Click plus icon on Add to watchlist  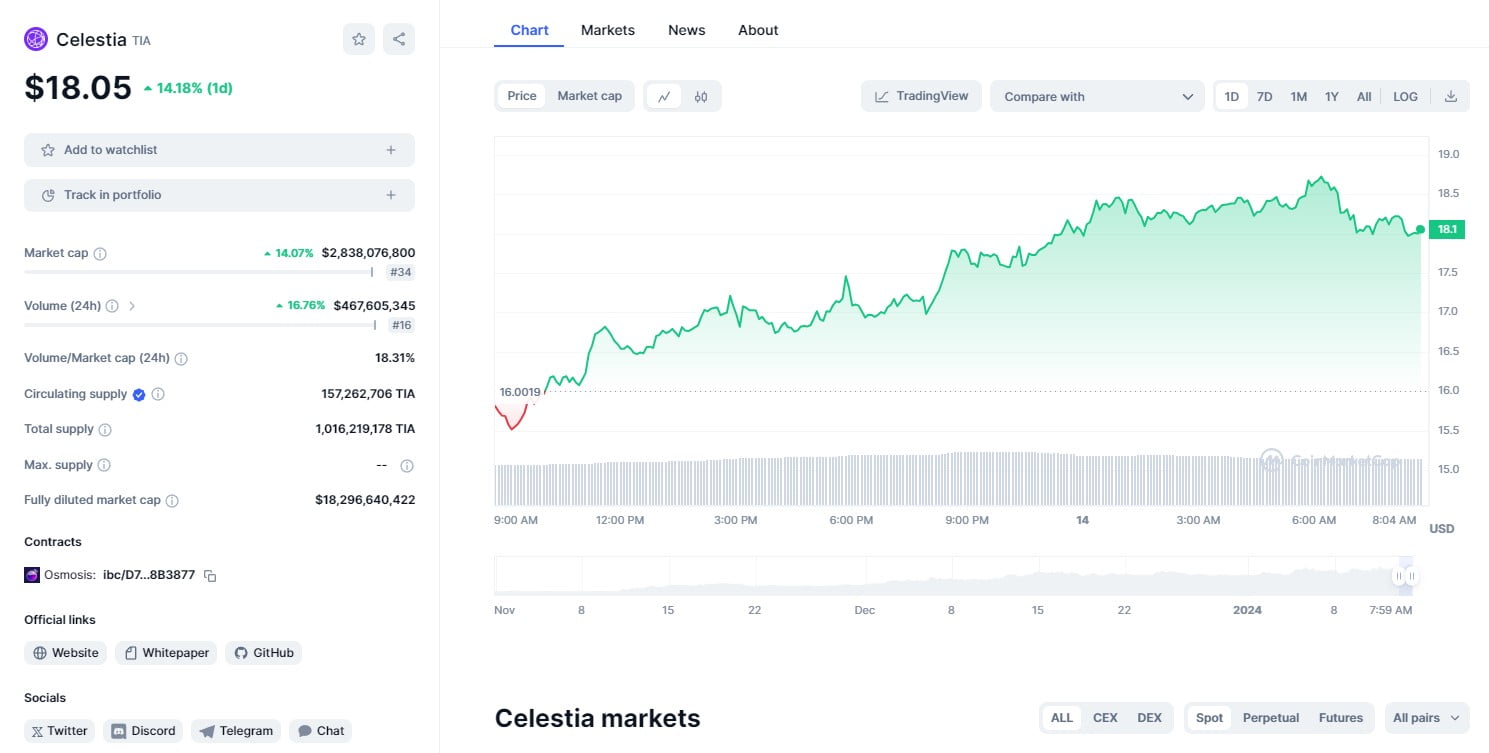391,150
